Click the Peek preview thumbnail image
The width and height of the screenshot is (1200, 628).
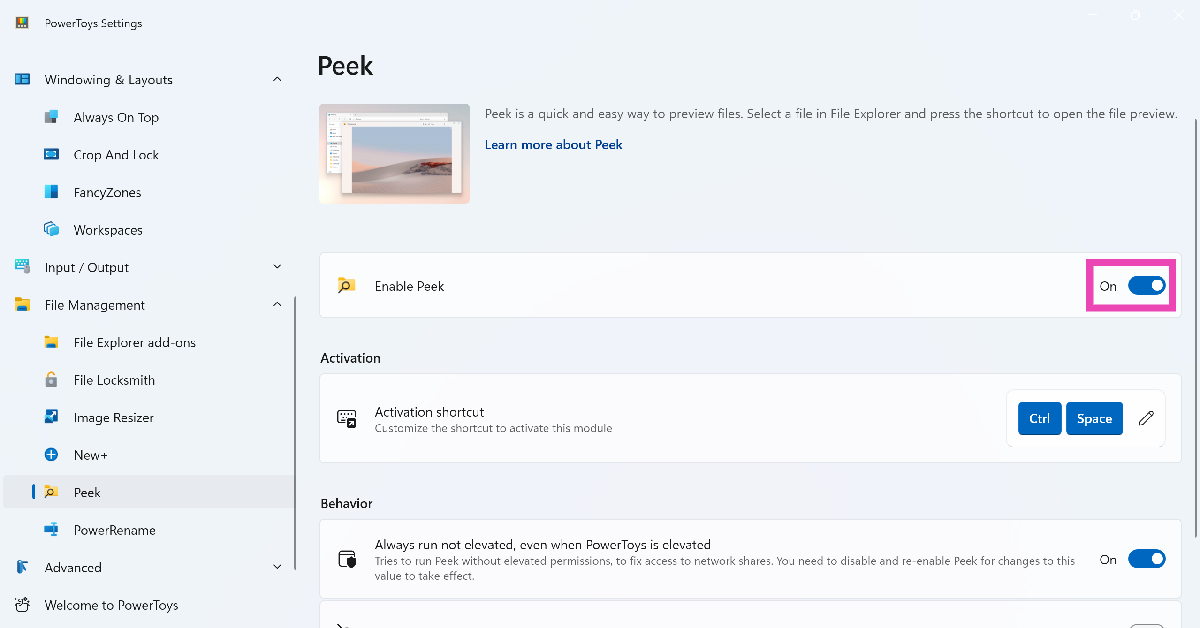pos(394,154)
